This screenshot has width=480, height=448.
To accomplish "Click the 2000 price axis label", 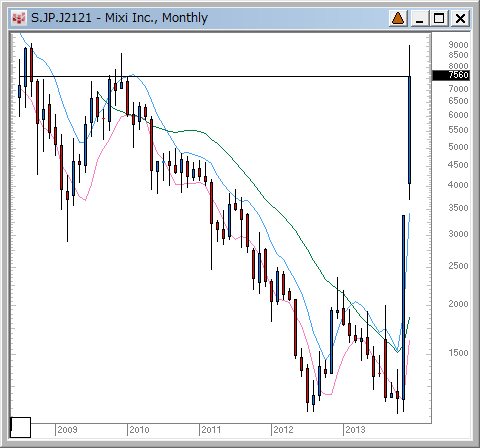I will point(458,304).
